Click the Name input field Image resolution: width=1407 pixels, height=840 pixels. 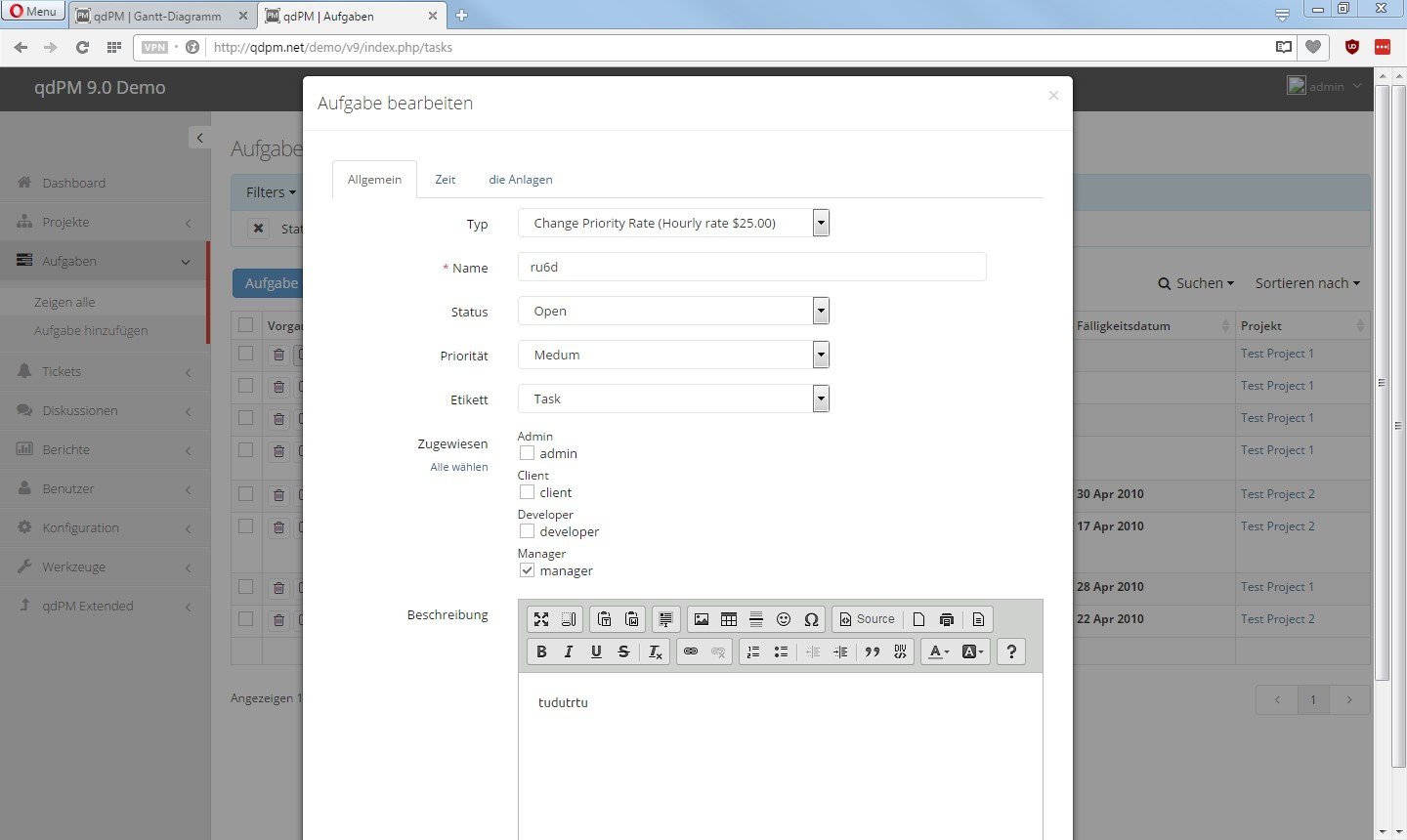click(x=751, y=267)
